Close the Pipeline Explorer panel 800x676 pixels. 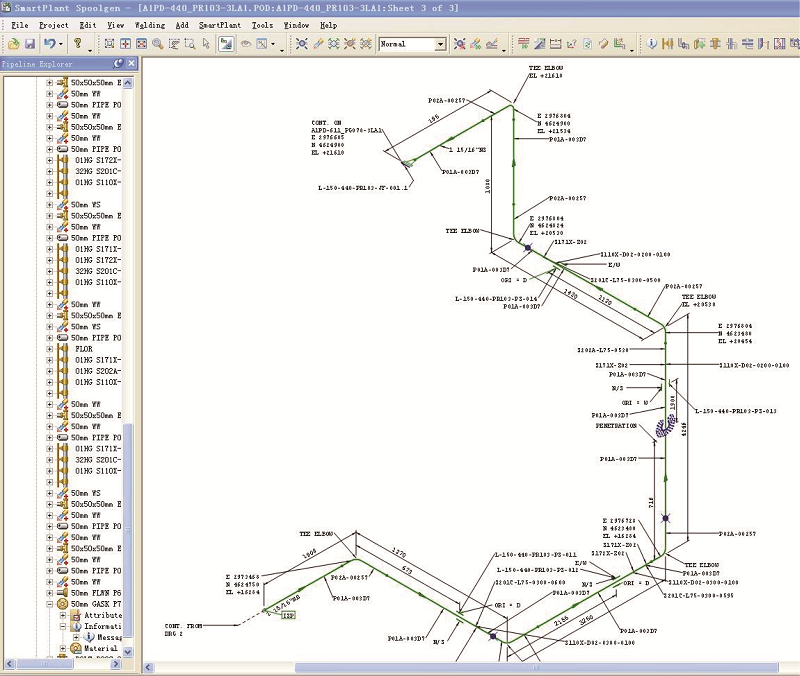click(132, 63)
